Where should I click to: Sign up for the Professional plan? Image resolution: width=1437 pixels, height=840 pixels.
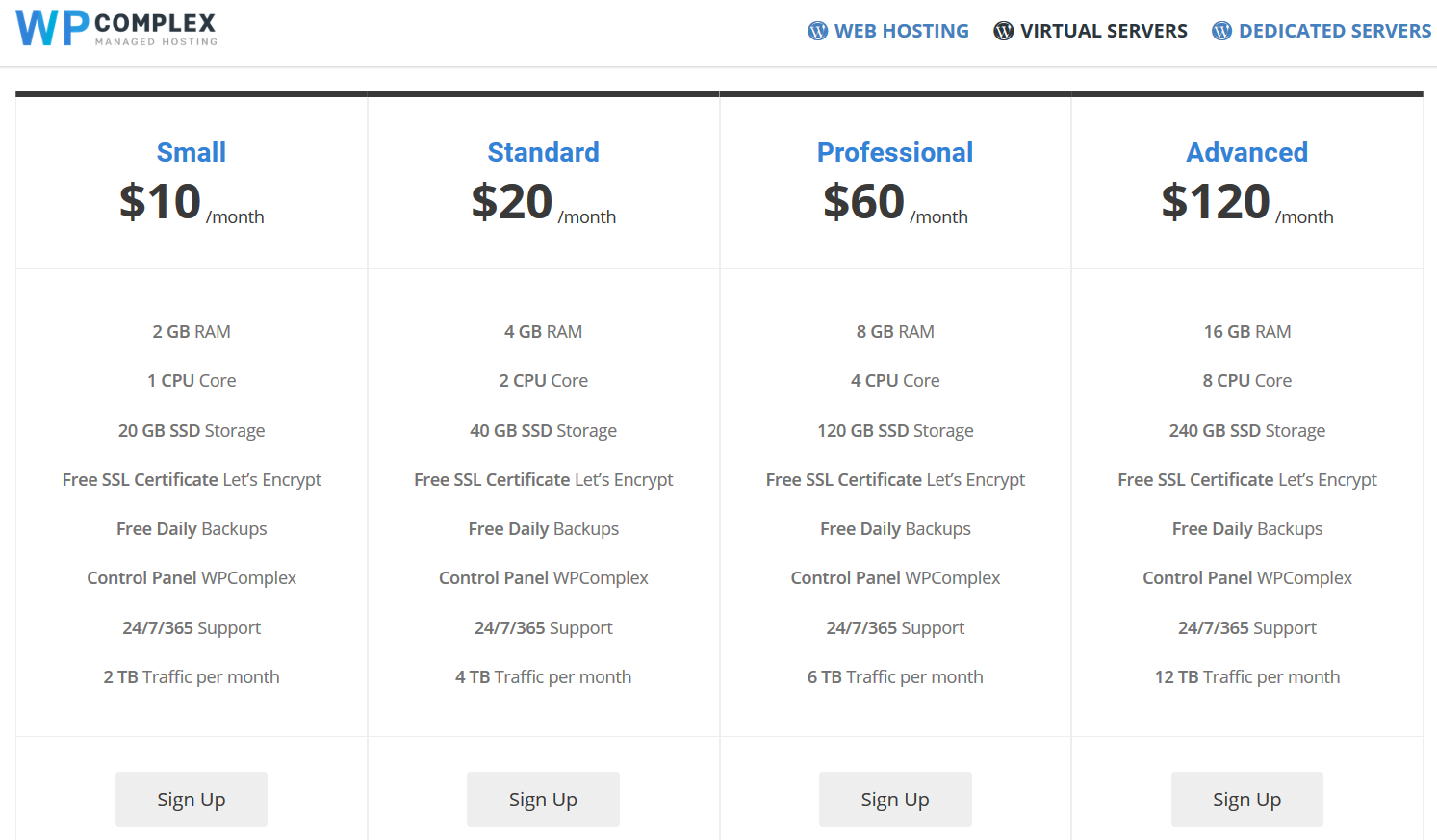tap(895, 799)
